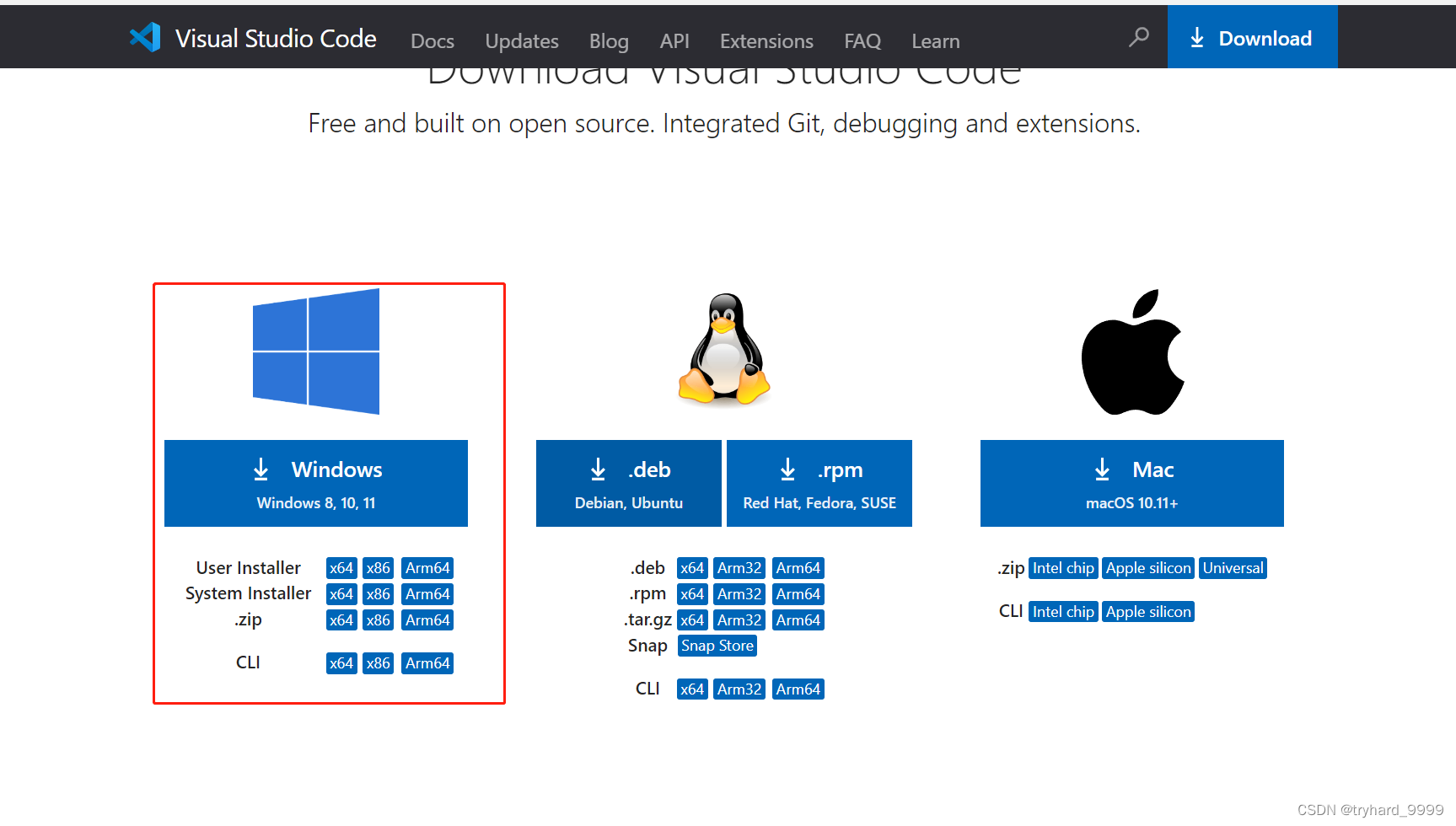Select Universal for Mac .zip
This screenshot has width=1456, height=826.
pos(1233,568)
